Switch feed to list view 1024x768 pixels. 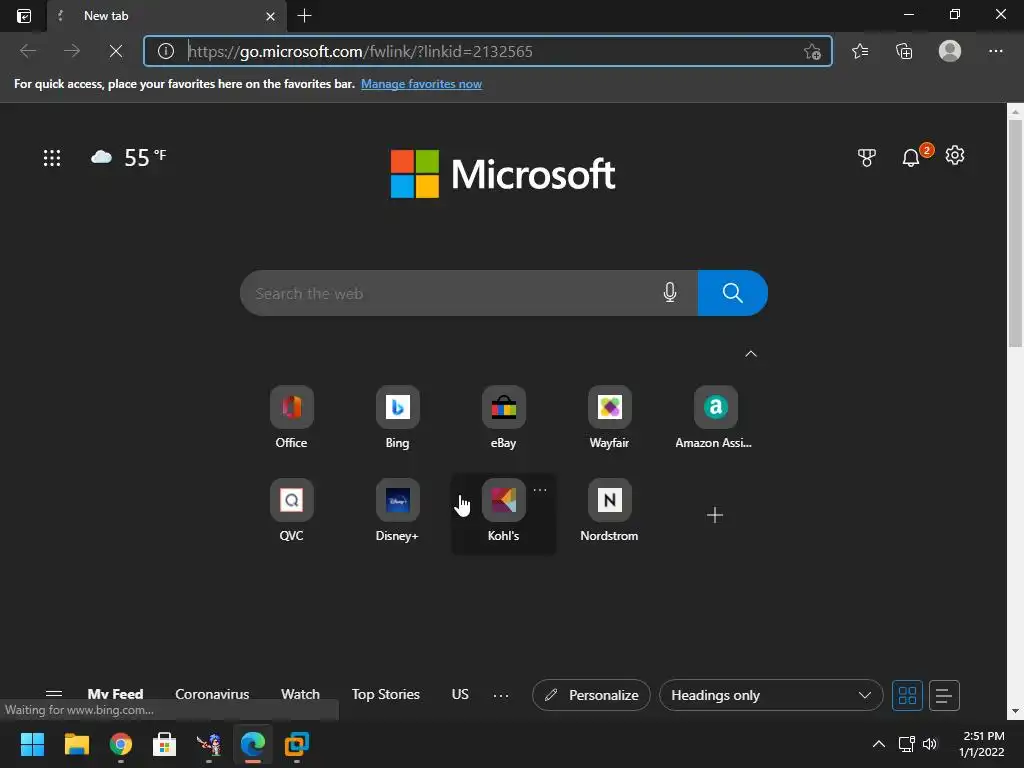click(x=944, y=695)
